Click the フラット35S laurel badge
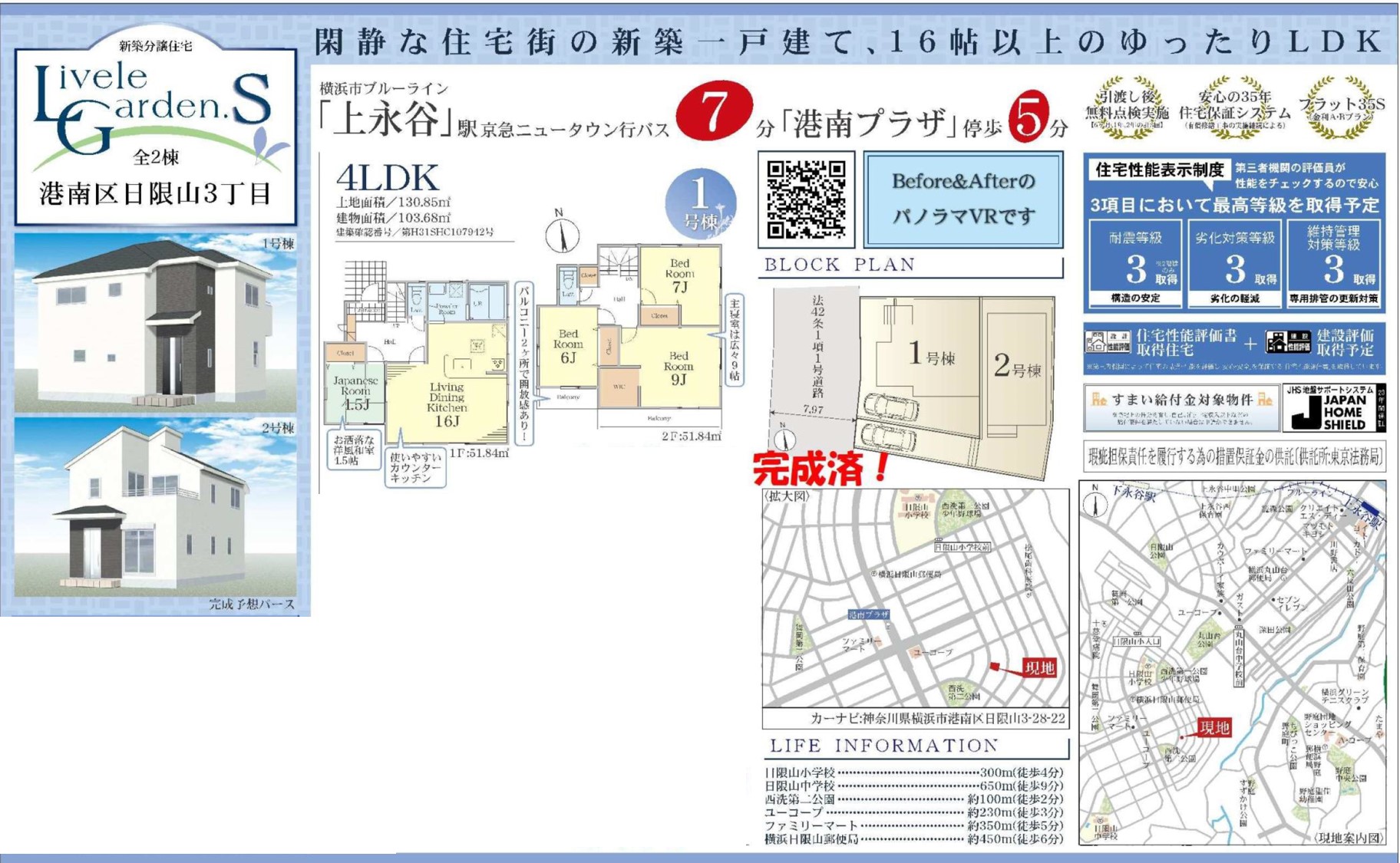Viewport: 1400px width, 863px height. pyautogui.click(x=1342, y=107)
